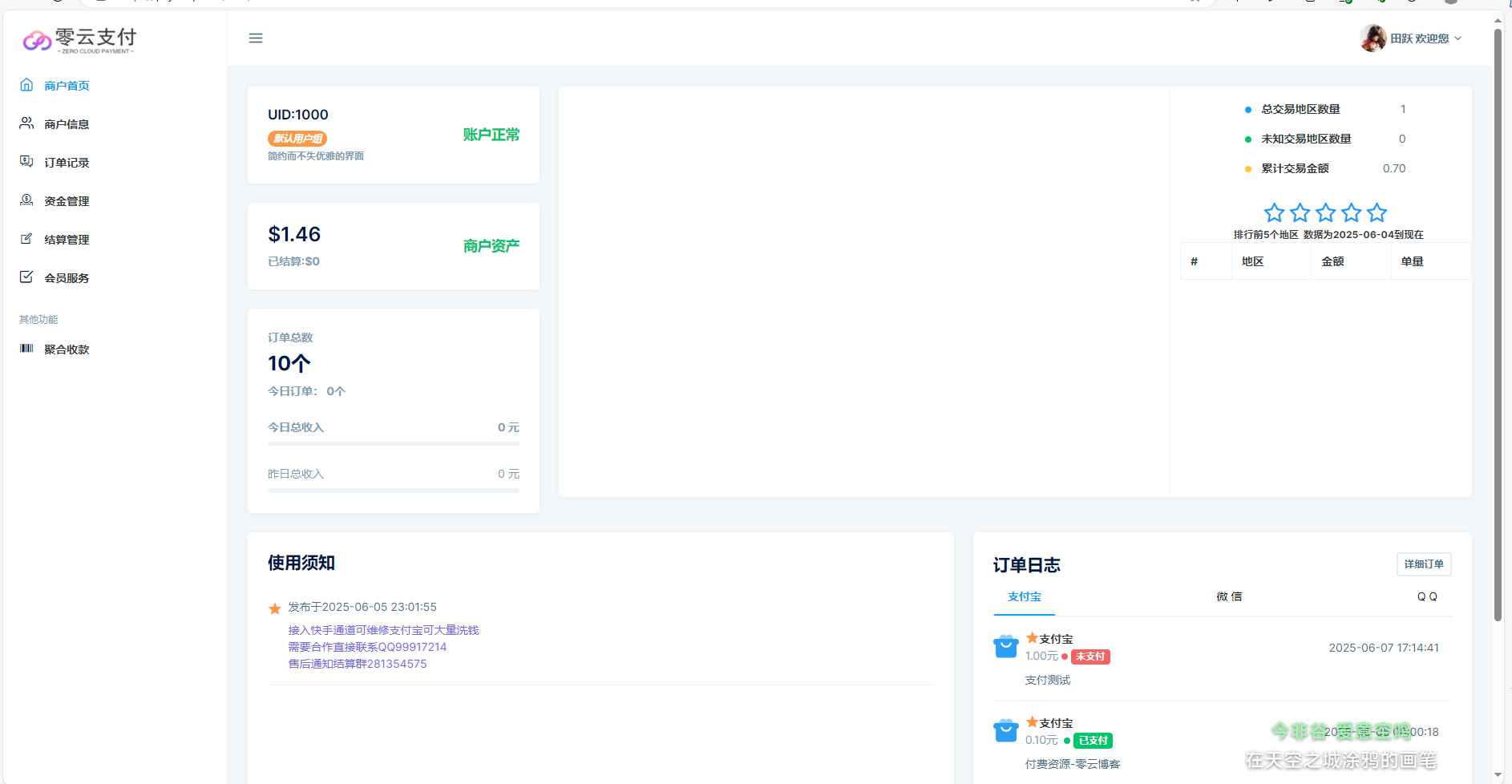Click the 聚合收款 barcode icon
1512x784 pixels.
(26, 349)
